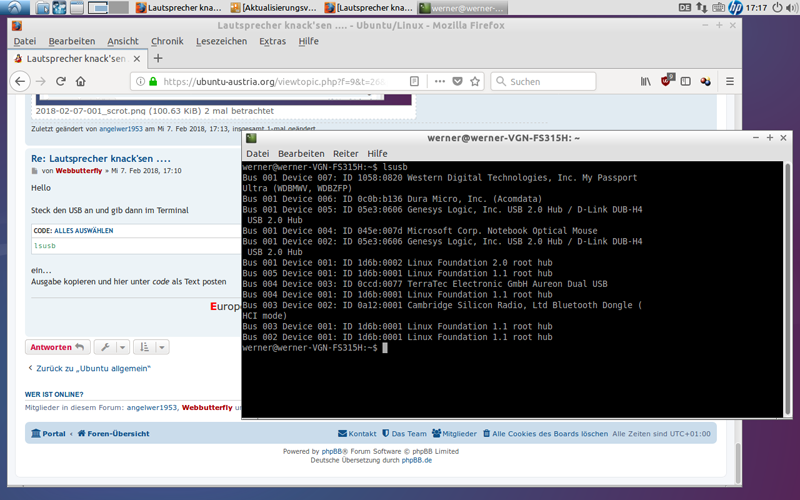This screenshot has width=800, height=500.
Task: Reload the forum page in Firefox
Action: coord(61,82)
